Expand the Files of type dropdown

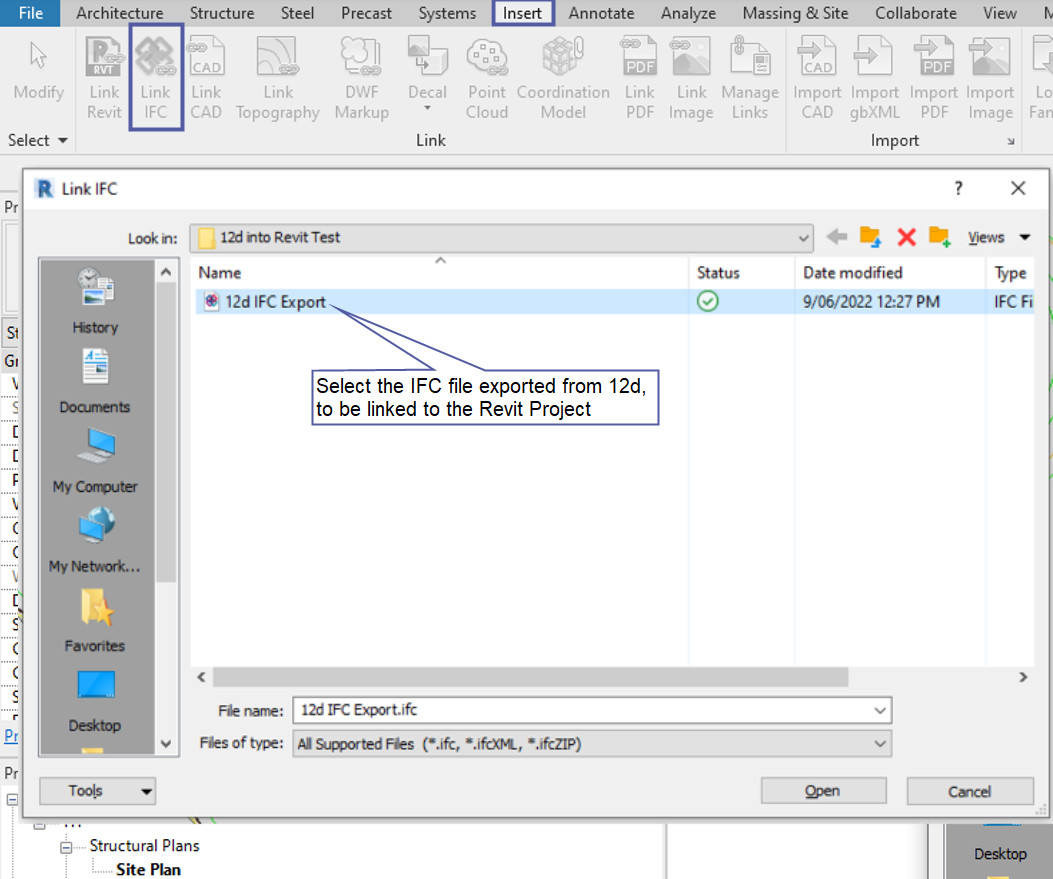point(880,743)
